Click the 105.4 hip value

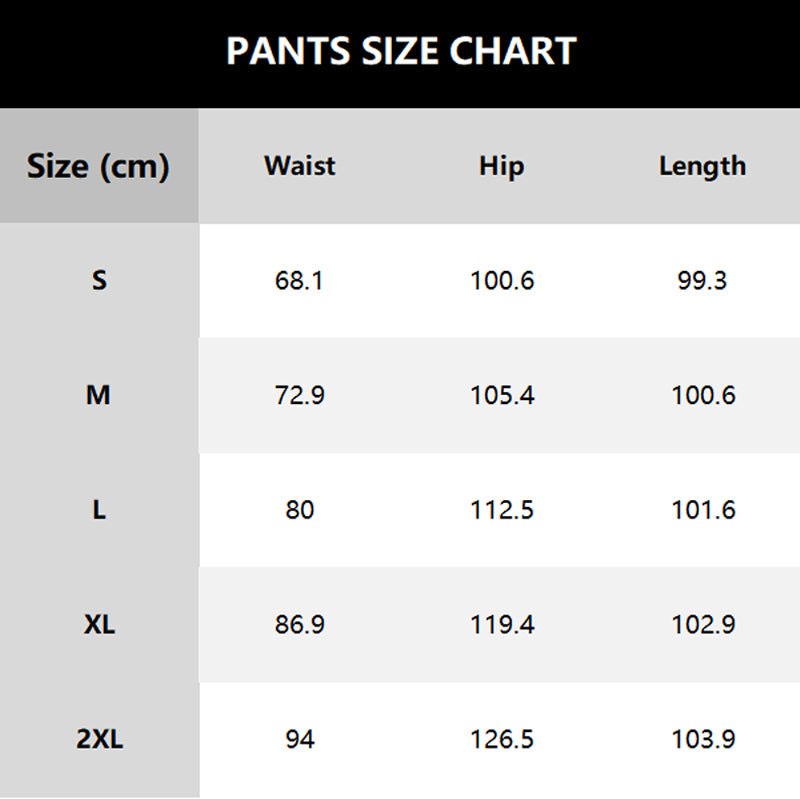502,396
